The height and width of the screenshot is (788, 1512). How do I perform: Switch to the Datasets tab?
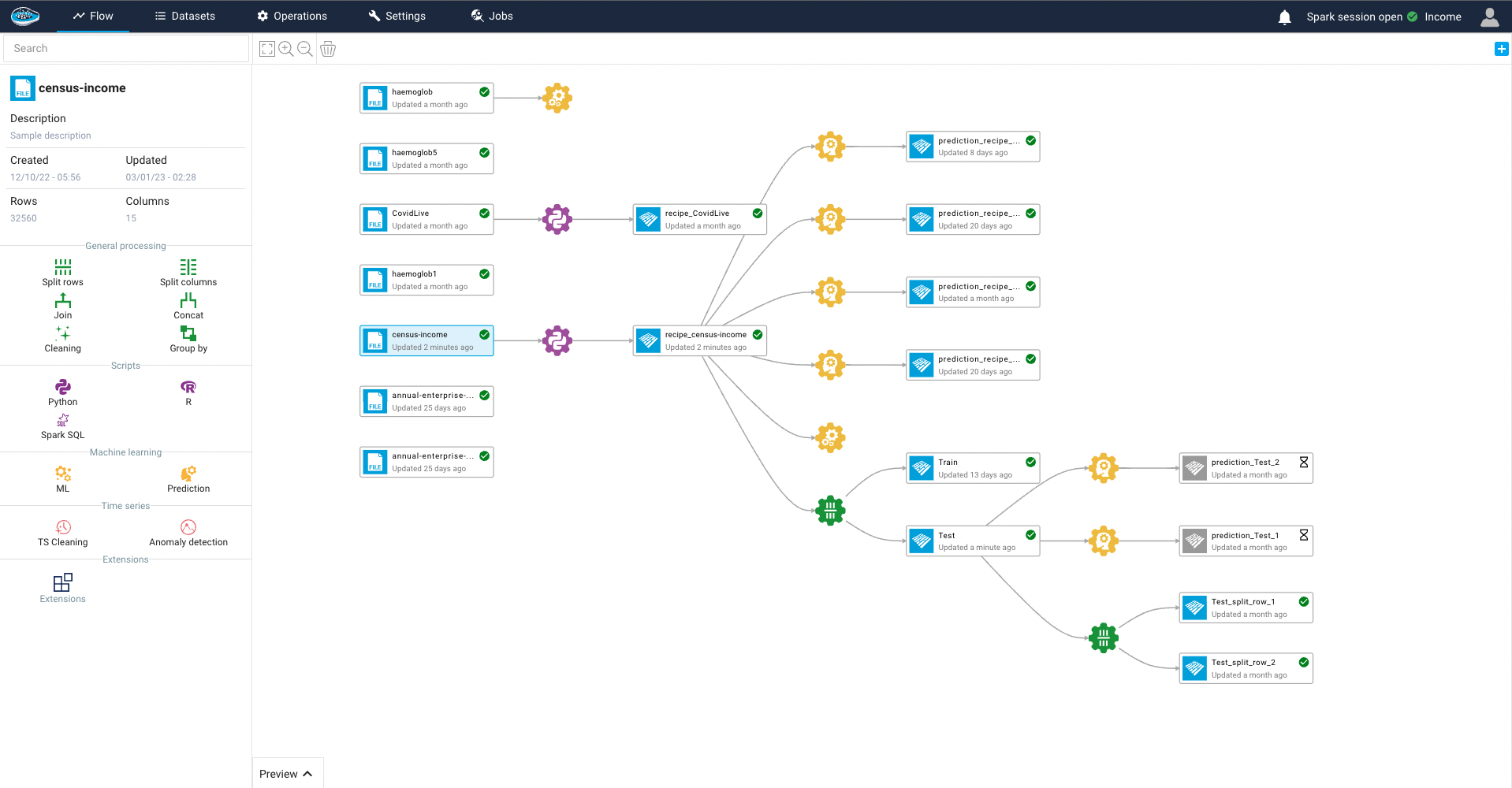coord(184,16)
